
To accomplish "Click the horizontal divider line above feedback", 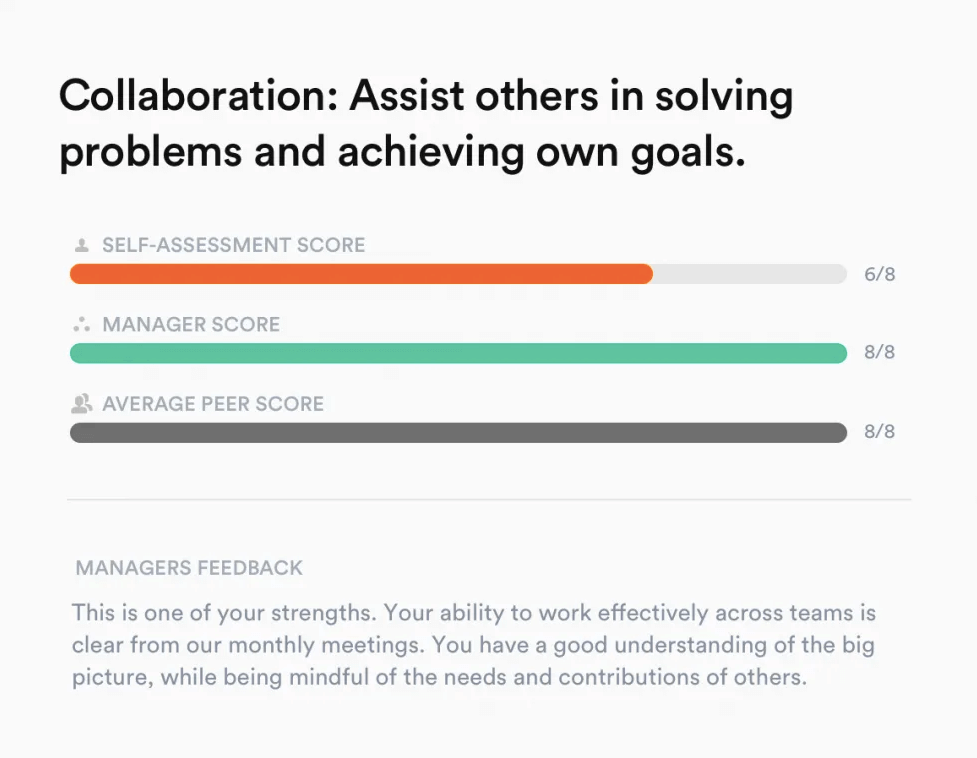I will [488, 499].
